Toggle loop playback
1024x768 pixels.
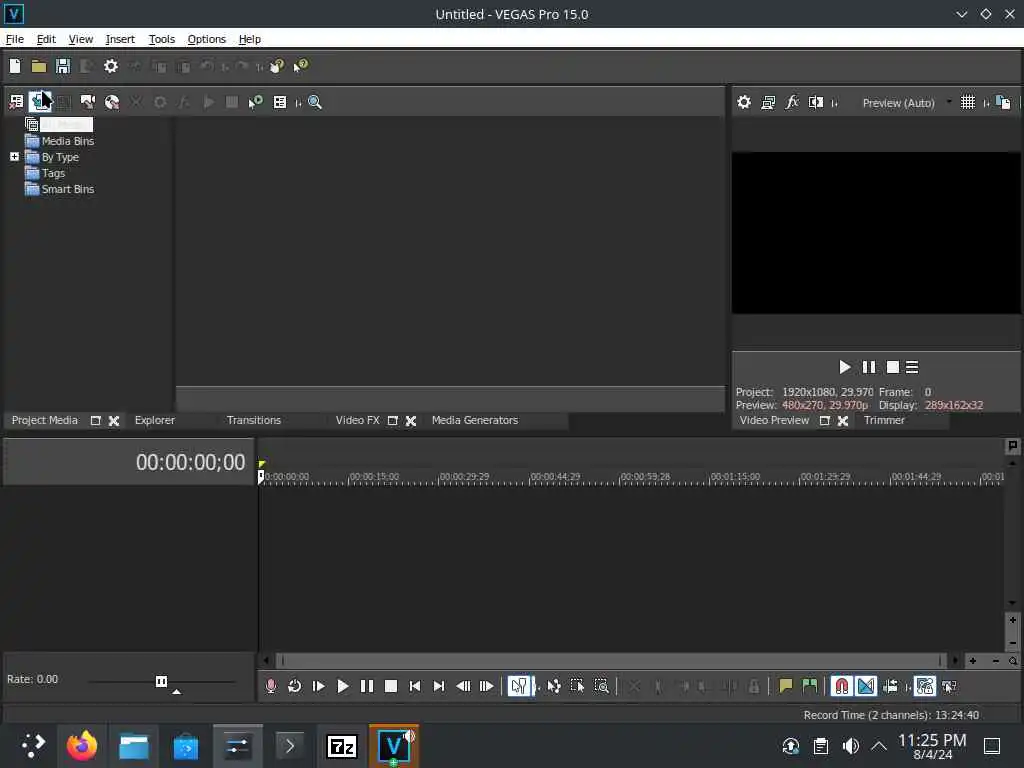click(295, 686)
